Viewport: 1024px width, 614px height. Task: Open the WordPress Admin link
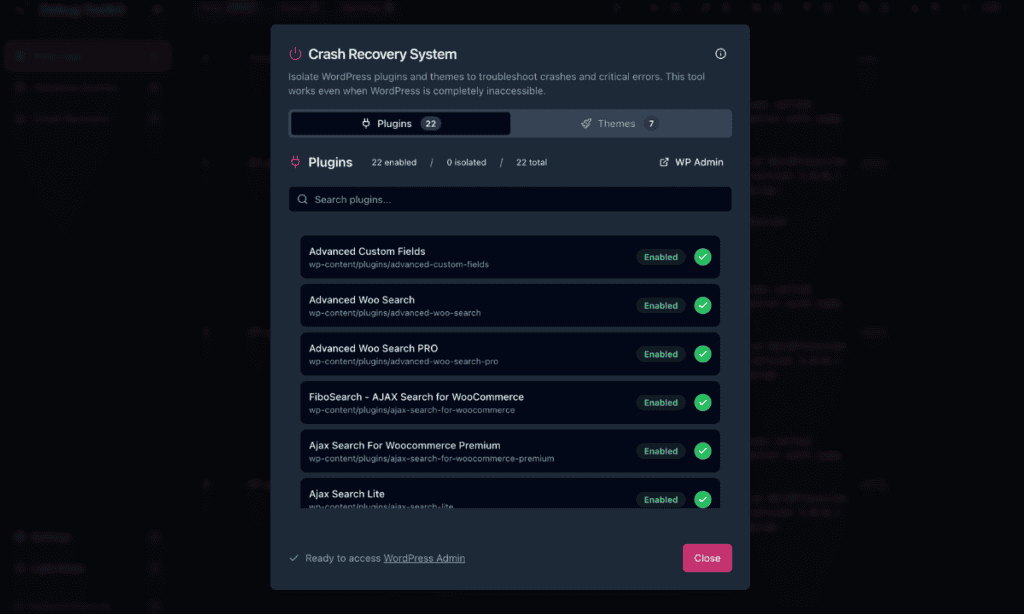[x=424, y=558]
